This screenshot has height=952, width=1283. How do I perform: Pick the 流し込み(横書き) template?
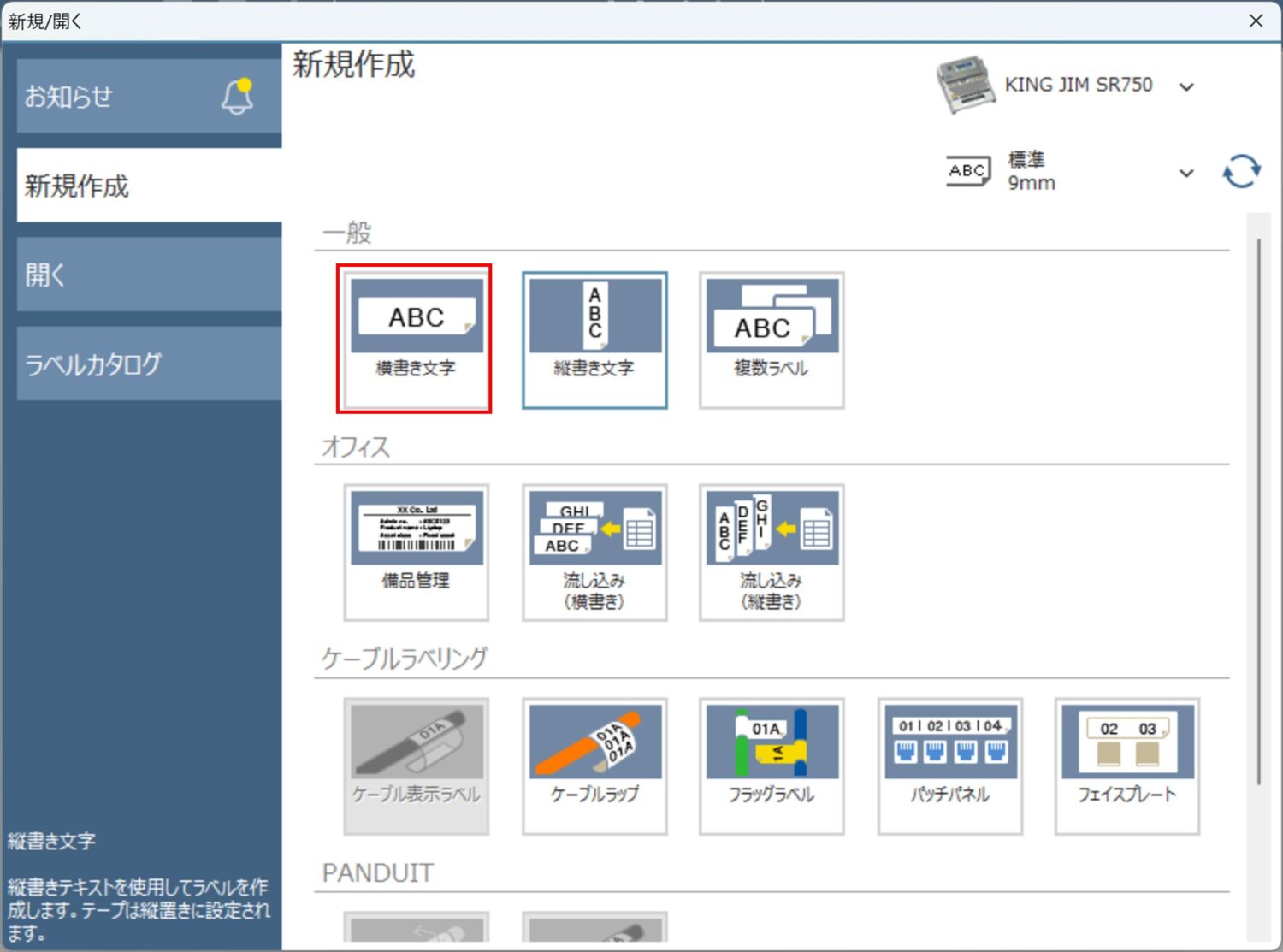(x=594, y=553)
